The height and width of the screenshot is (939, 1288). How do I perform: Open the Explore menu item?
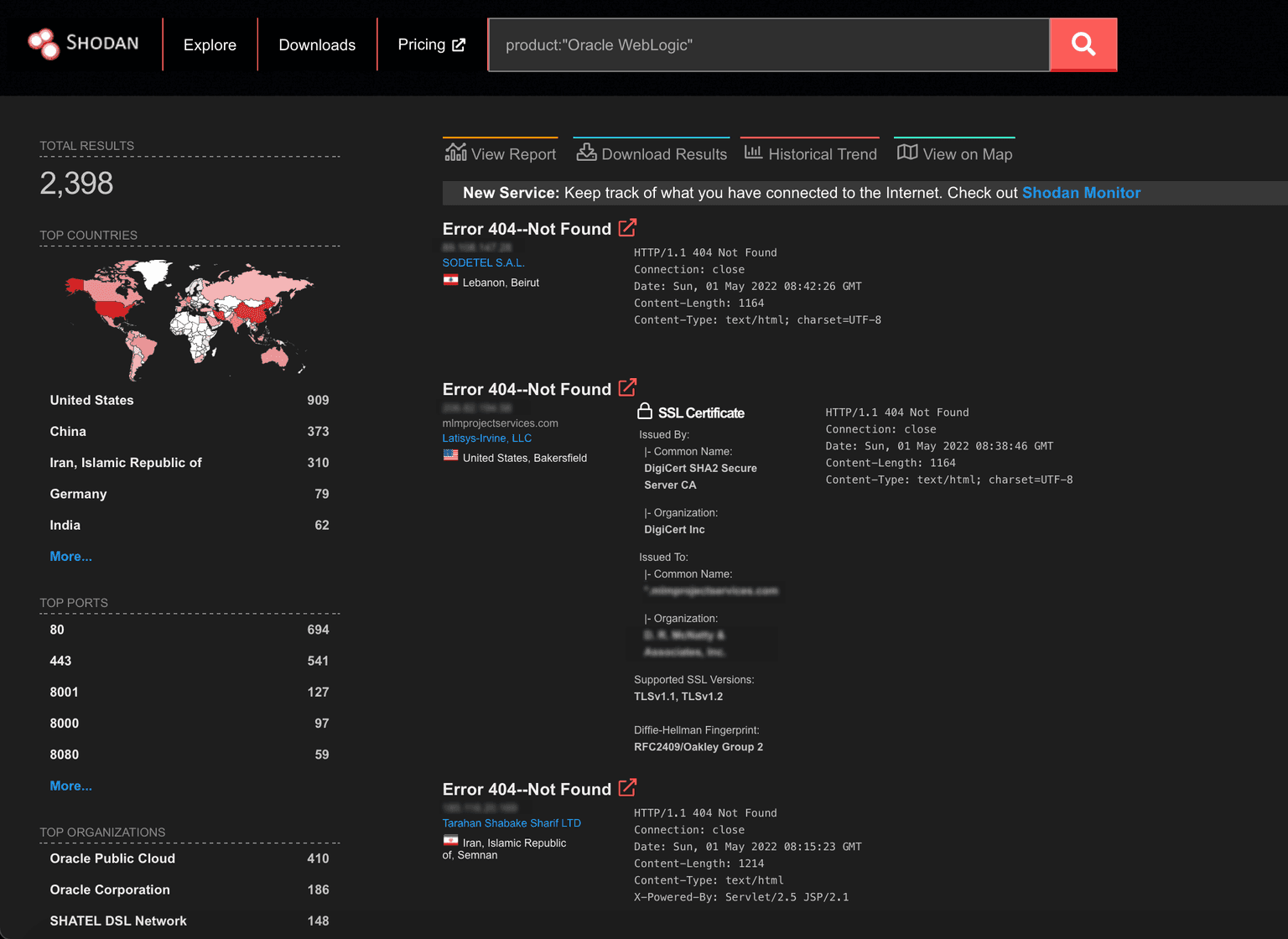[209, 44]
